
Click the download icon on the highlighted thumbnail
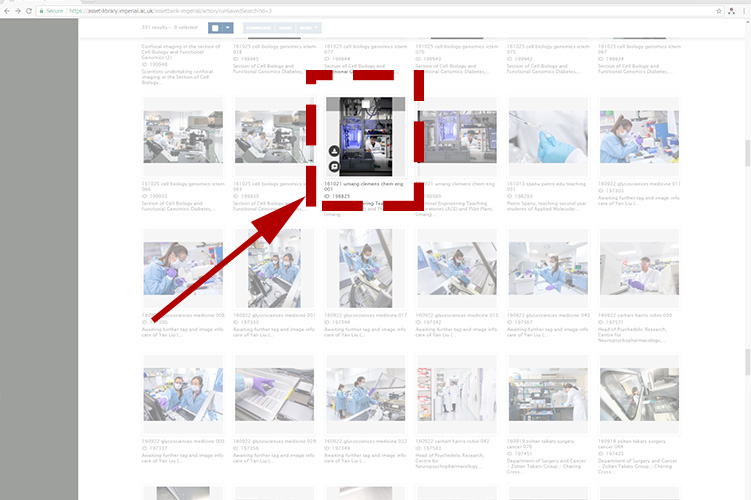pos(334,151)
